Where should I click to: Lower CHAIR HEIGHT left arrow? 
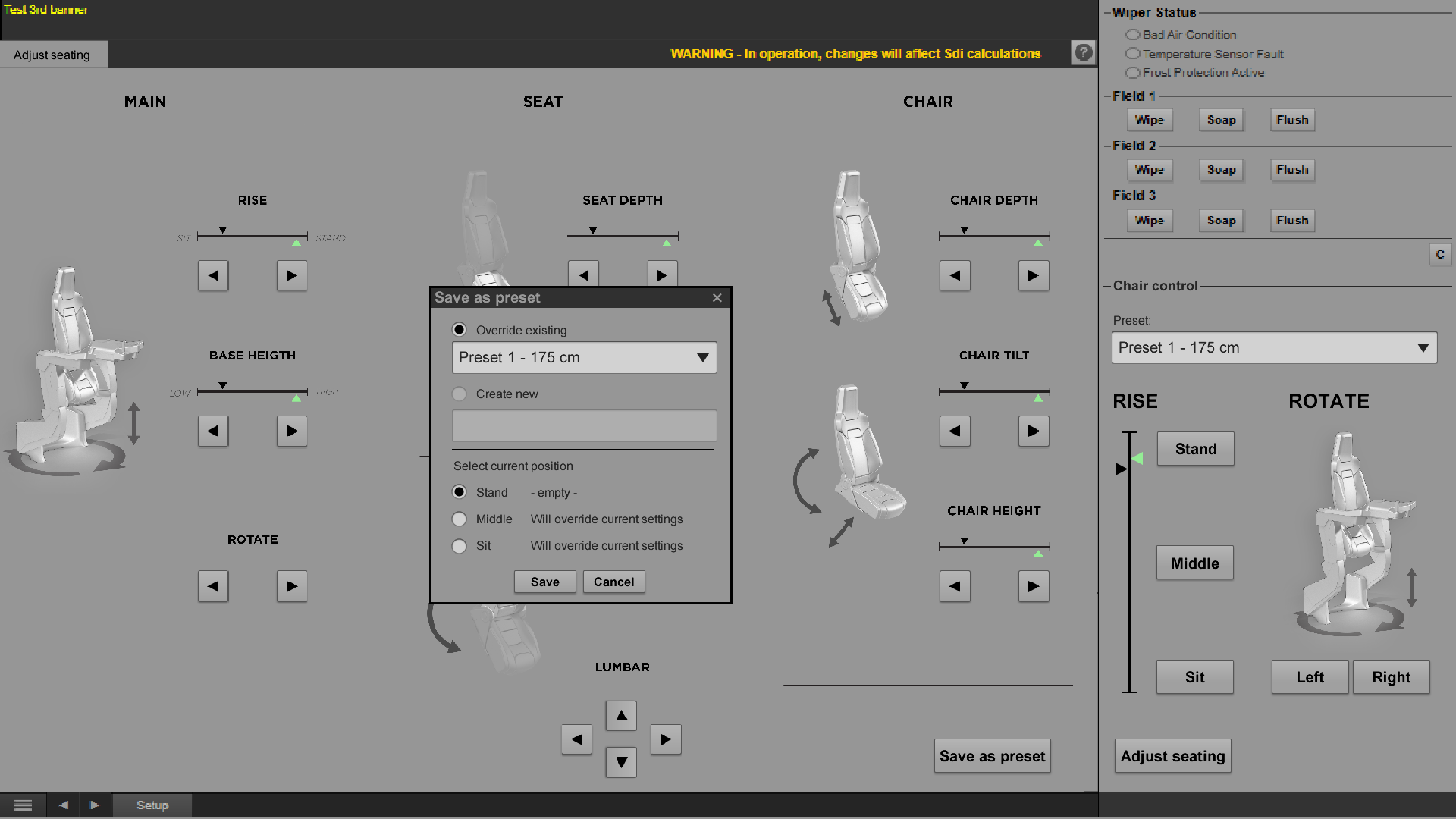[x=955, y=586]
